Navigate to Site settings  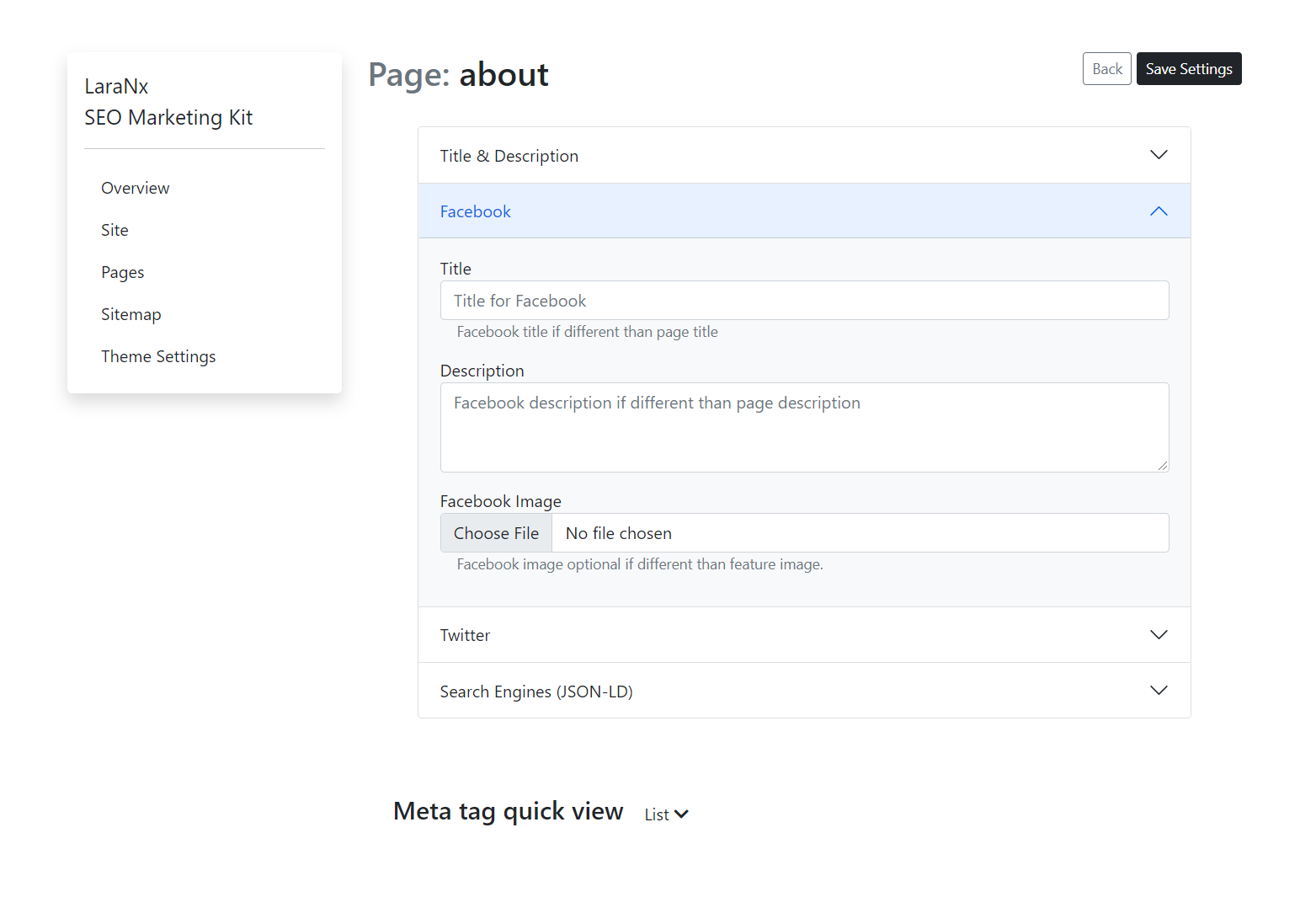[115, 229]
